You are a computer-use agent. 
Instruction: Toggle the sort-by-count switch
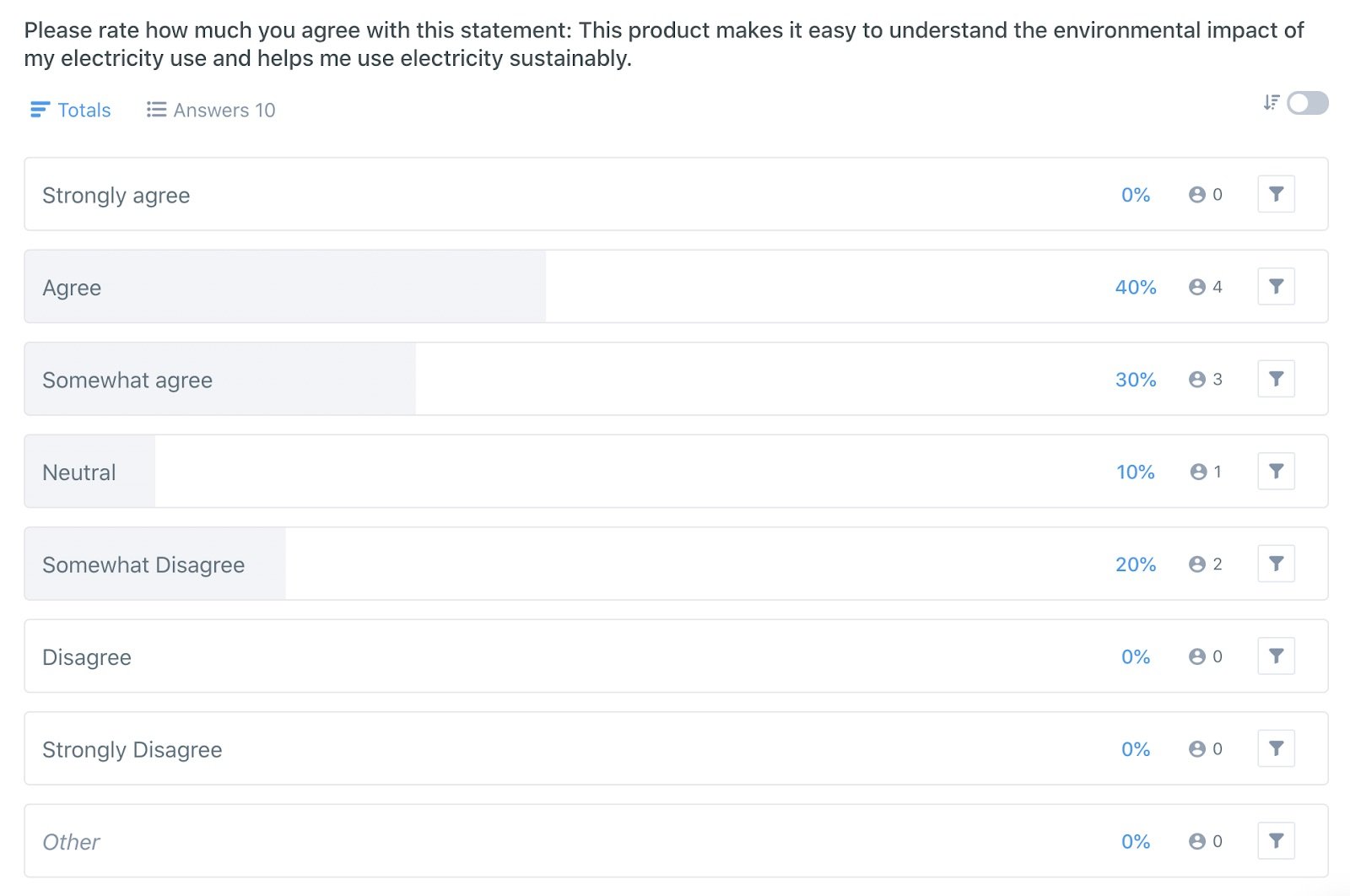1308,103
